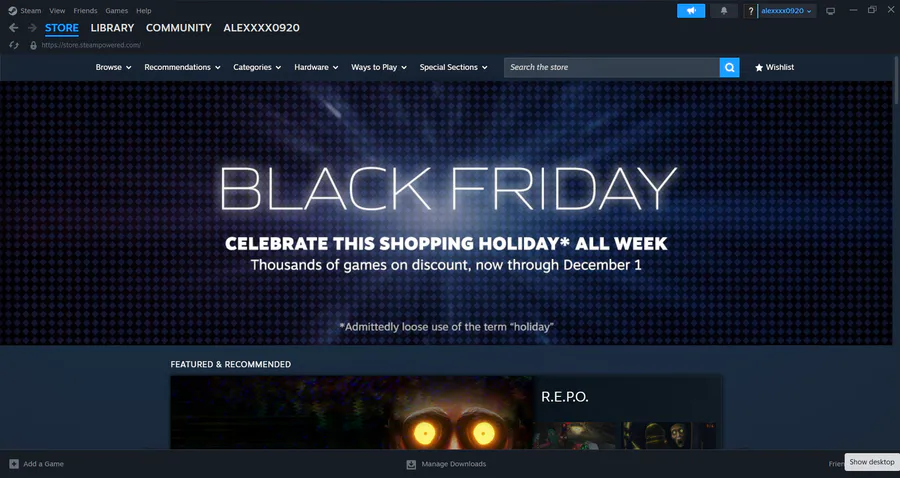Click the reload page icon
Image resolution: width=900 pixels, height=478 pixels.
point(14,45)
